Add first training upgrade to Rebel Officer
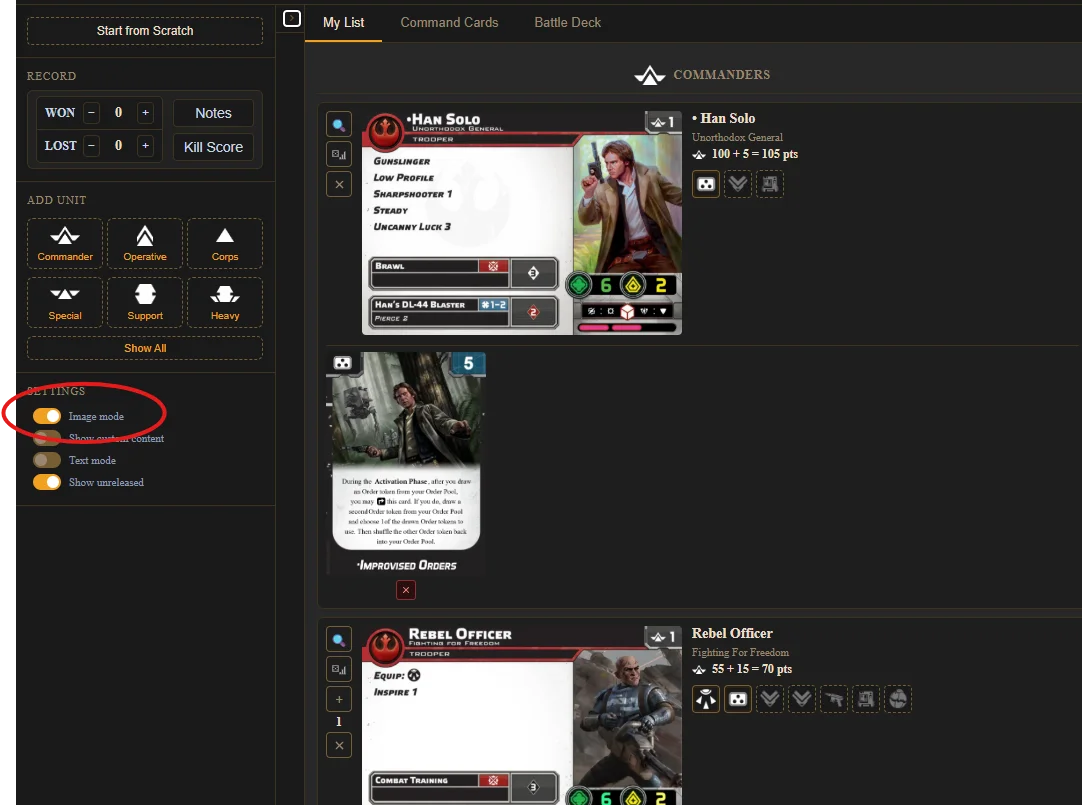Viewport: 1082px width, 805px height. 769,699
